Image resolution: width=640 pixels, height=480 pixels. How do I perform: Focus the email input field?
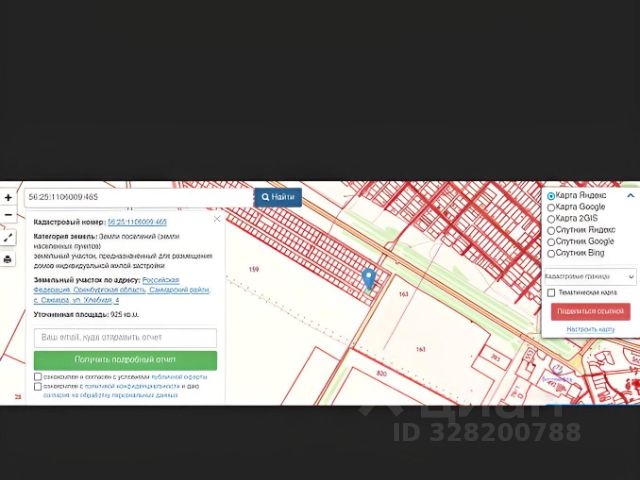(x=125, y=338)
